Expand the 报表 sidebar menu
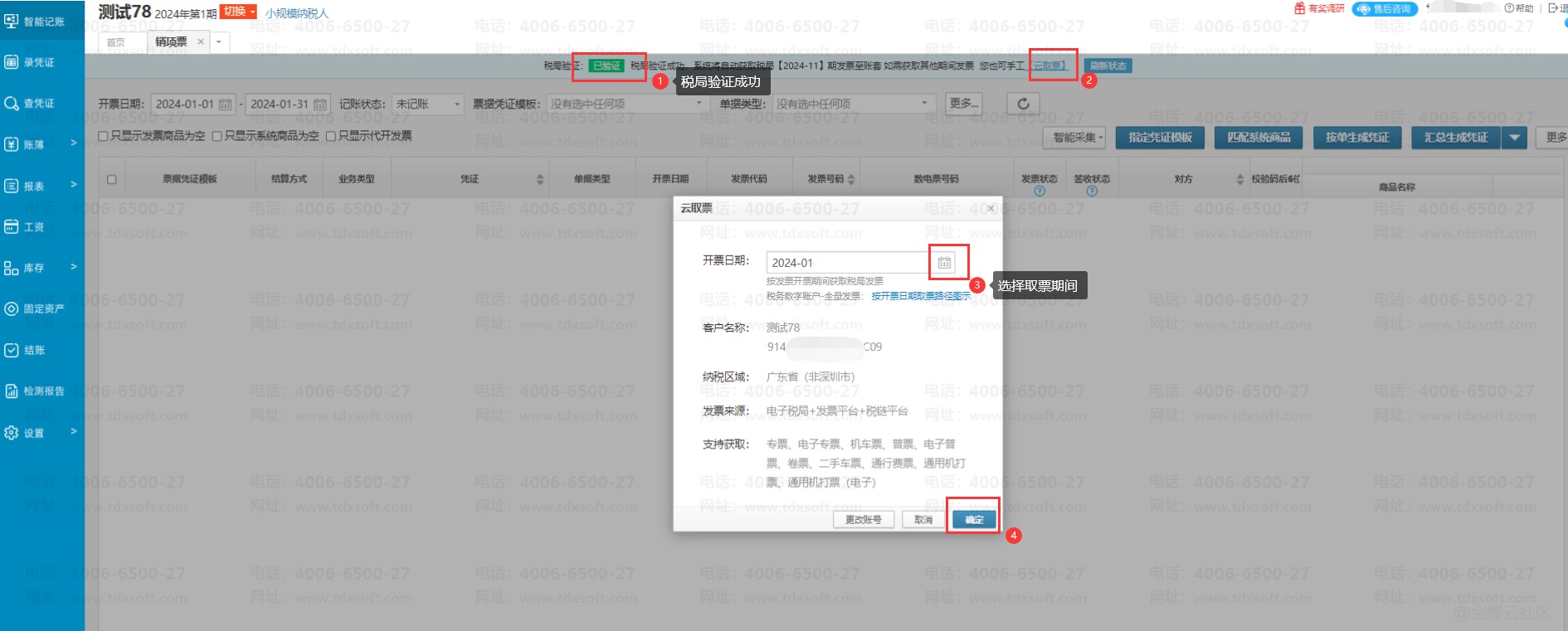1568x631 pixels. [x=41, y=186]
